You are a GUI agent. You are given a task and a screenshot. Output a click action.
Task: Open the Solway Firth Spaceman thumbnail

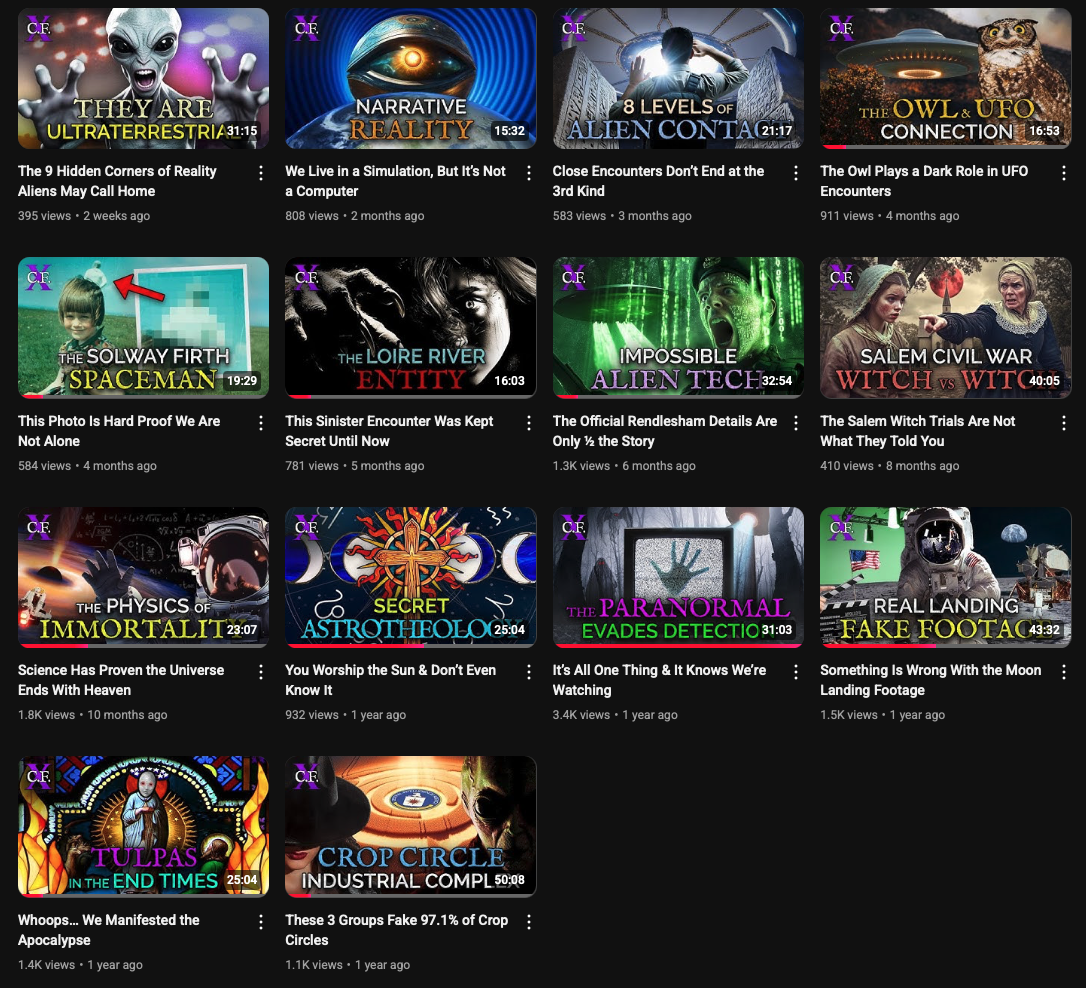coord(143,327)
